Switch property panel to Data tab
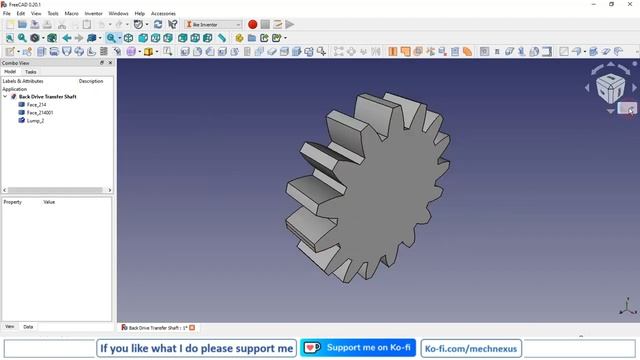This screenshot has width=640, height=360. click(28, 327)
